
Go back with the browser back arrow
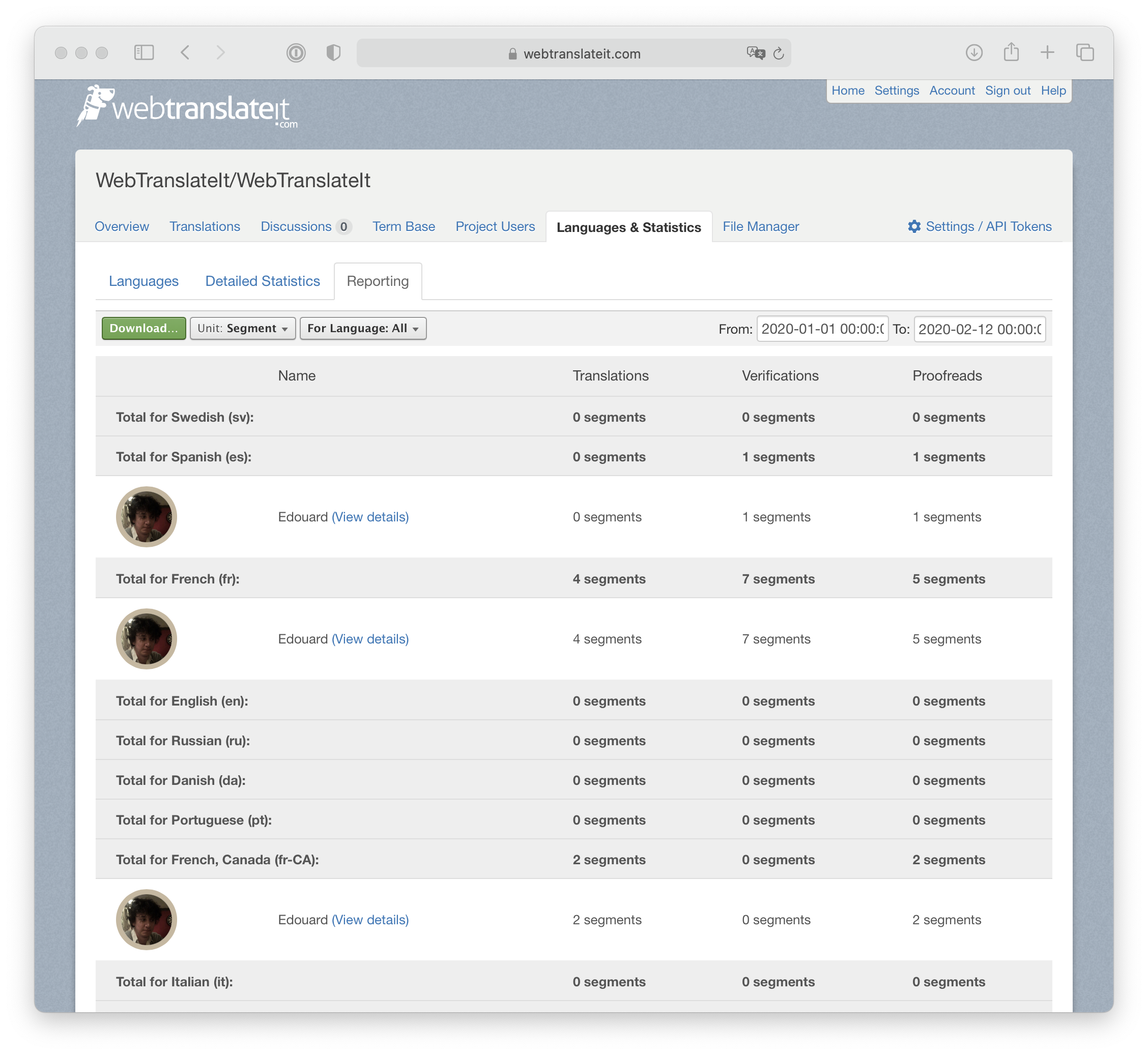pos(185,52)
